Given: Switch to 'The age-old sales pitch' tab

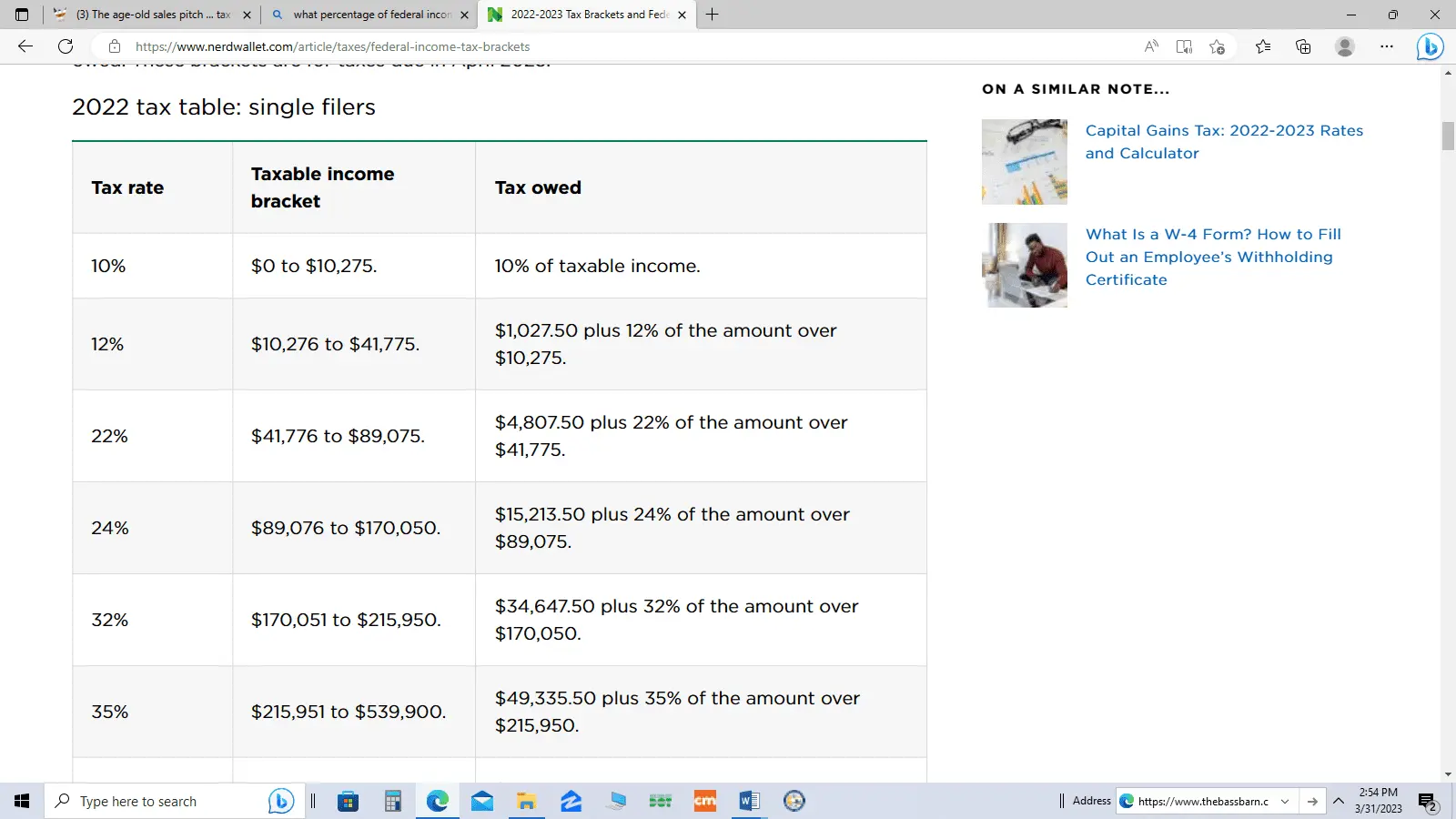Looking at the screenshot, I should click(x=152, y=15).
